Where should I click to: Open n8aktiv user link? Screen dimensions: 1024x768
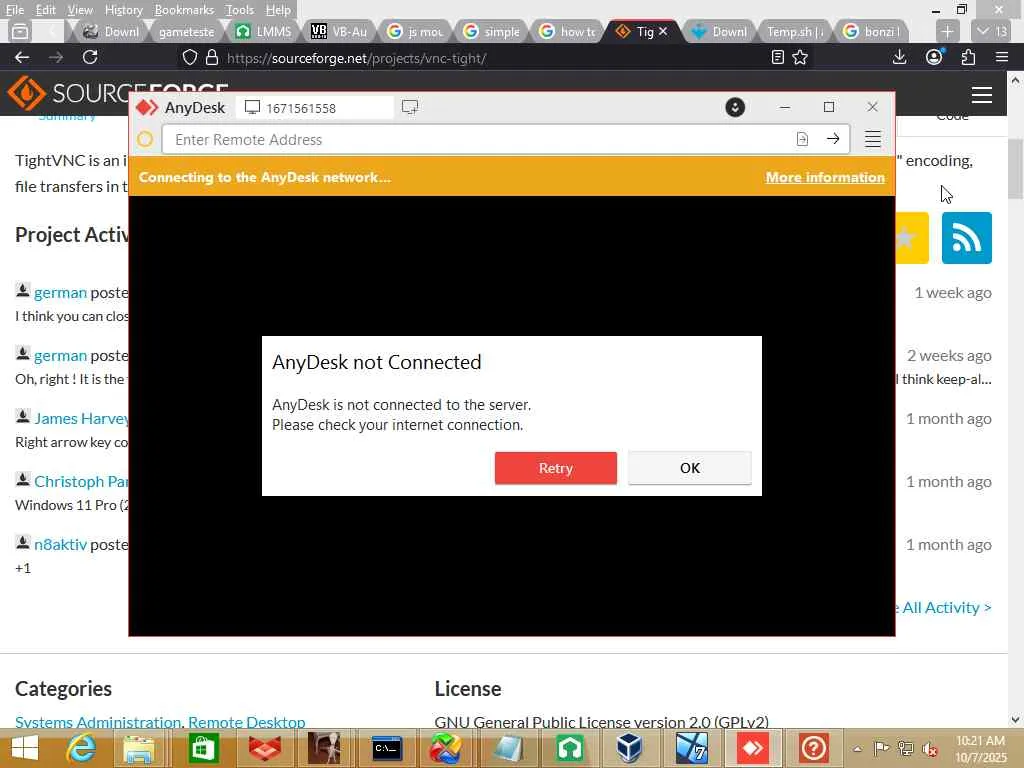coord(60,544)
